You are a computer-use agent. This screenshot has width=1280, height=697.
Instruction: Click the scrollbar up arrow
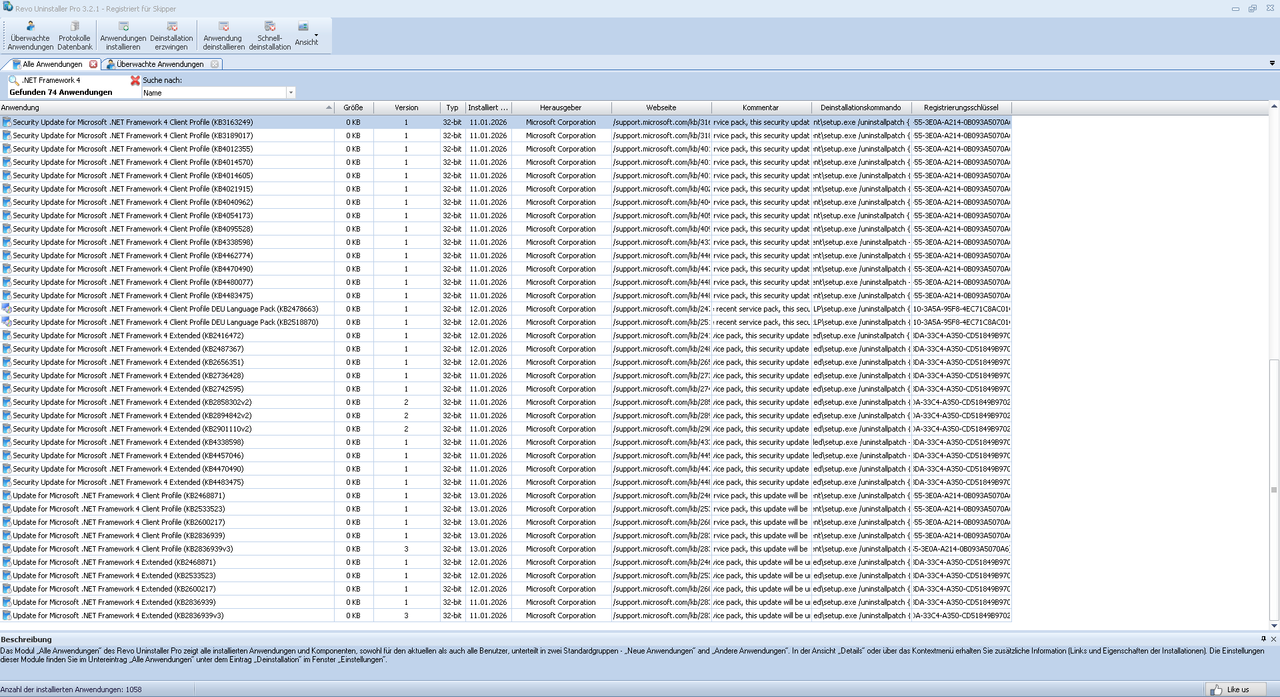tap(1274, 105)
